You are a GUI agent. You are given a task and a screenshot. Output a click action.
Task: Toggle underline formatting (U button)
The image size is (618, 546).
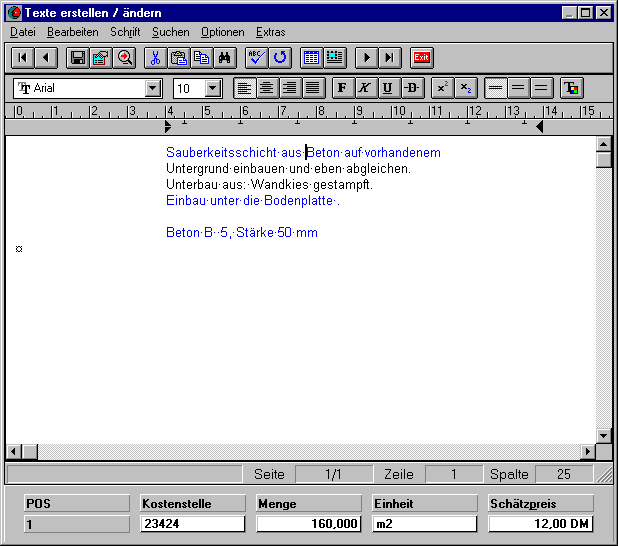click(388, 88)
